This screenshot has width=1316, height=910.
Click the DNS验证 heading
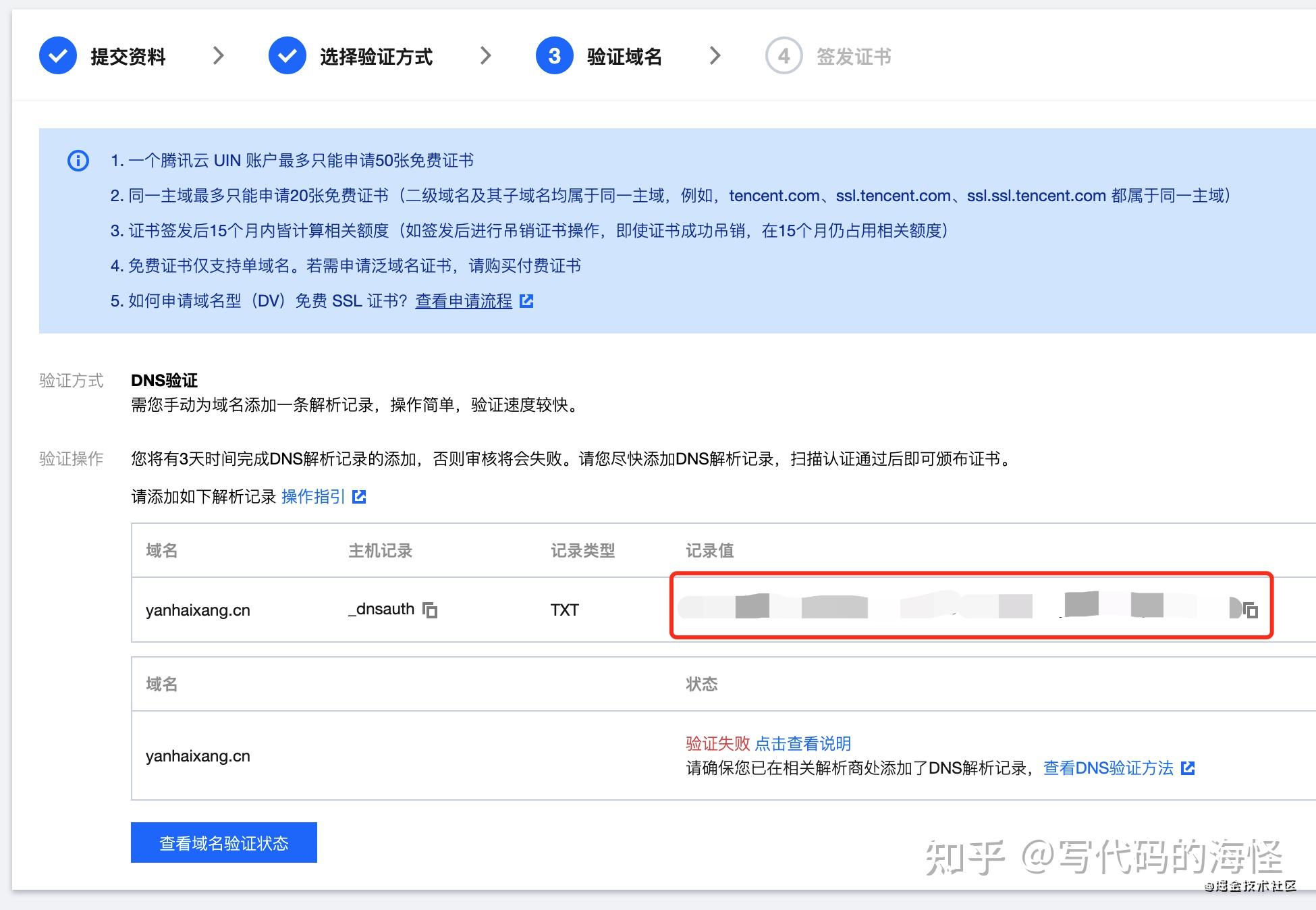tap(164, 381)
